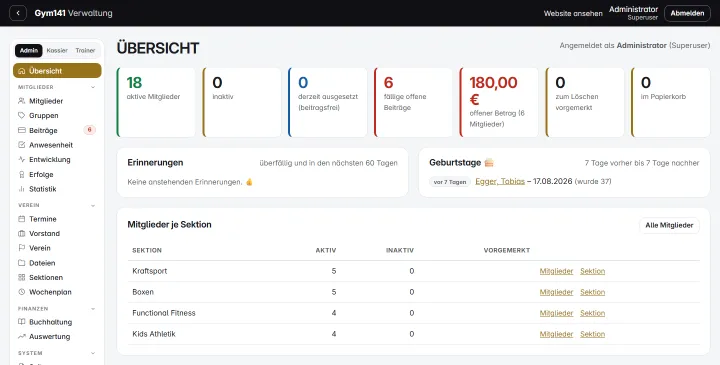Open Übersicht home icon in sidebar
This screenshot has width=720, height=365.
pos(22,71)
